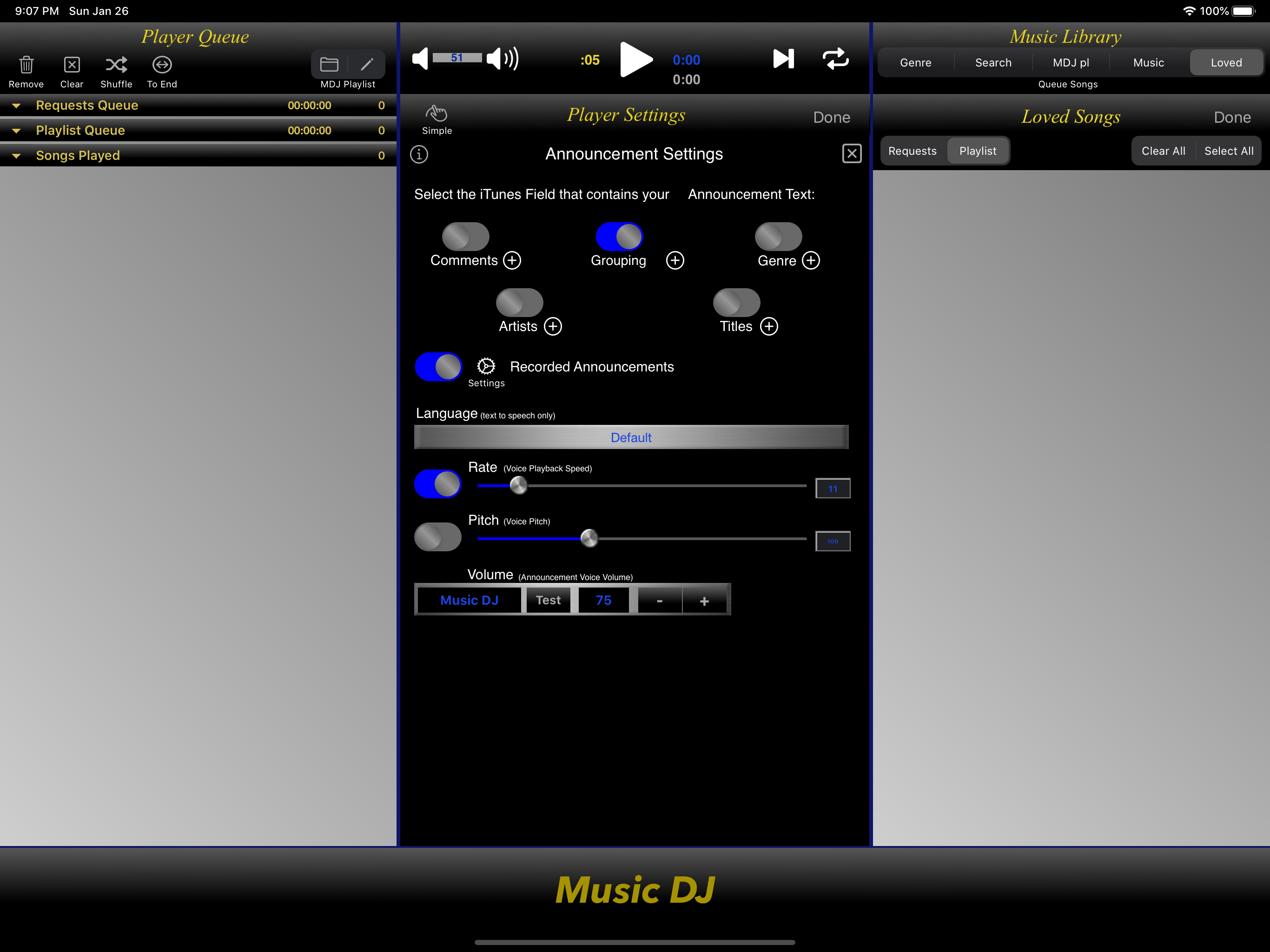This screenshot has height=952, width=1270.
Task: Click the Pitch value field 100
Action: pyautogui.click(x=833, y=542)
